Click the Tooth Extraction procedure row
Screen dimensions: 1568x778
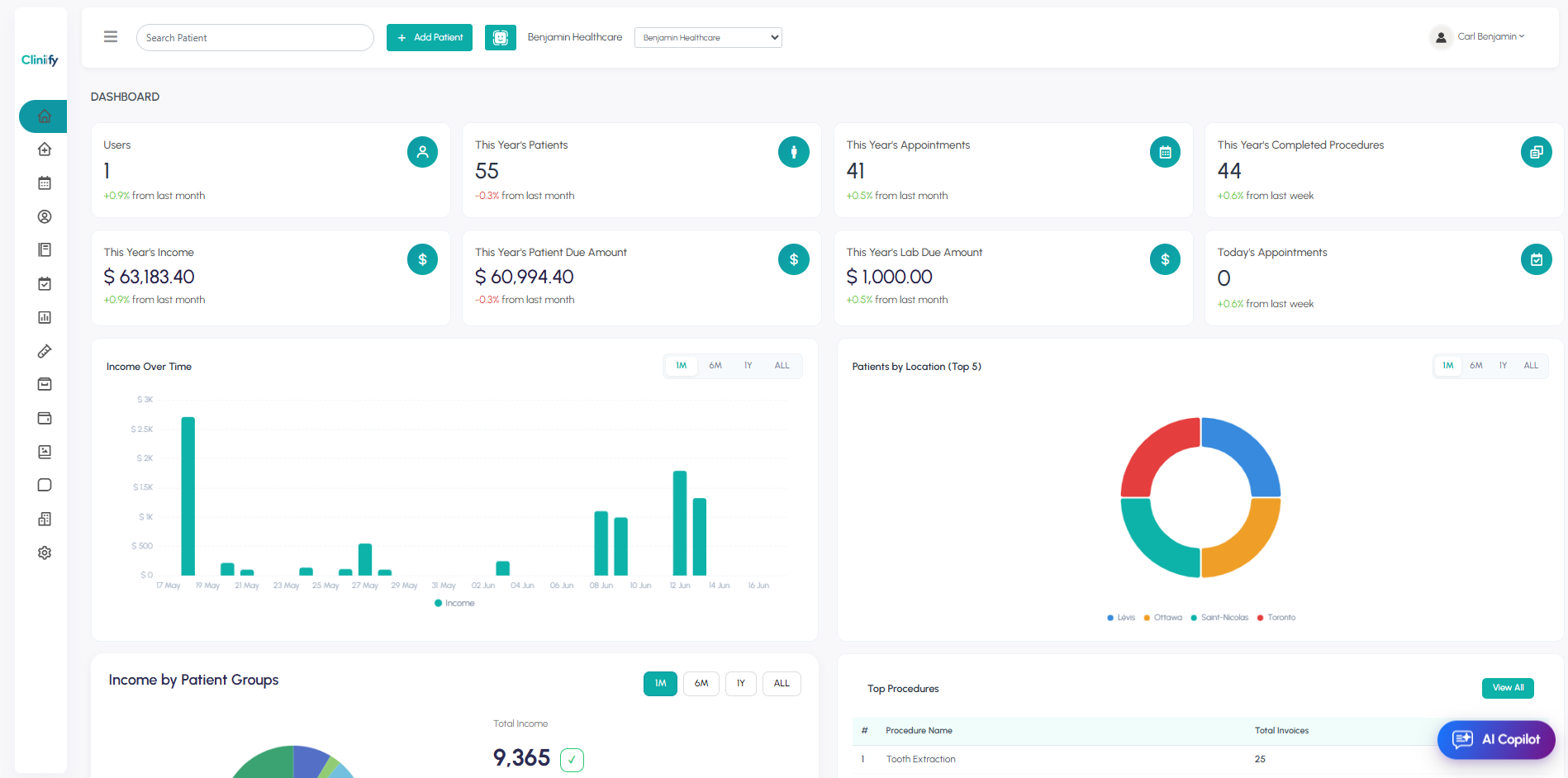1200,759
